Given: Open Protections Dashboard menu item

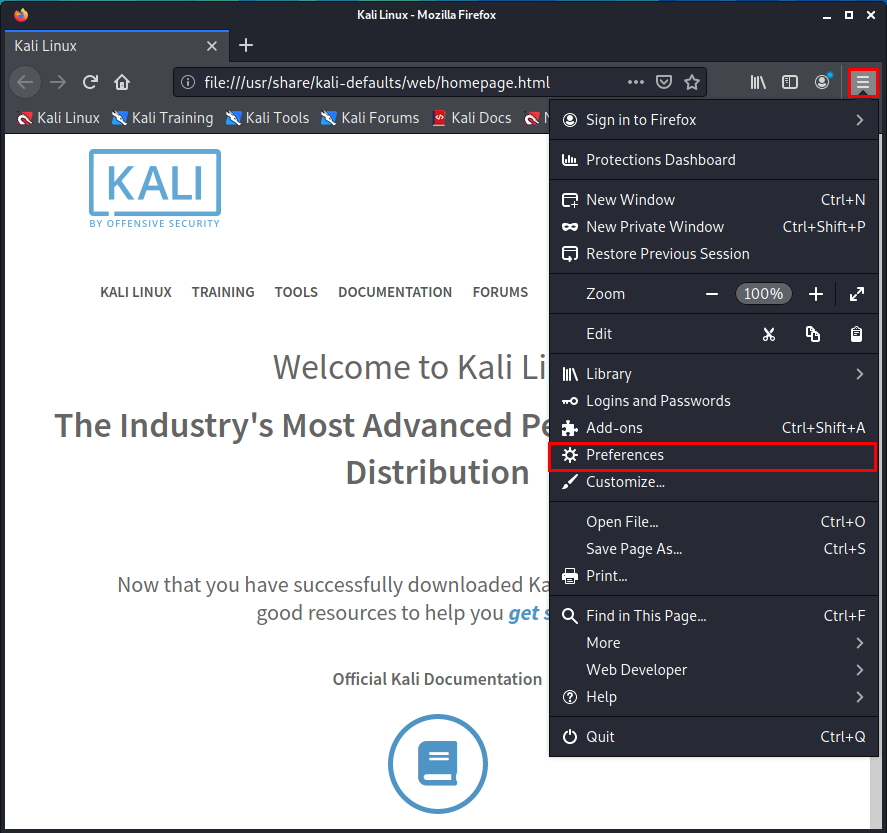Looking at the screenshot, I should [x=713, y=160].
